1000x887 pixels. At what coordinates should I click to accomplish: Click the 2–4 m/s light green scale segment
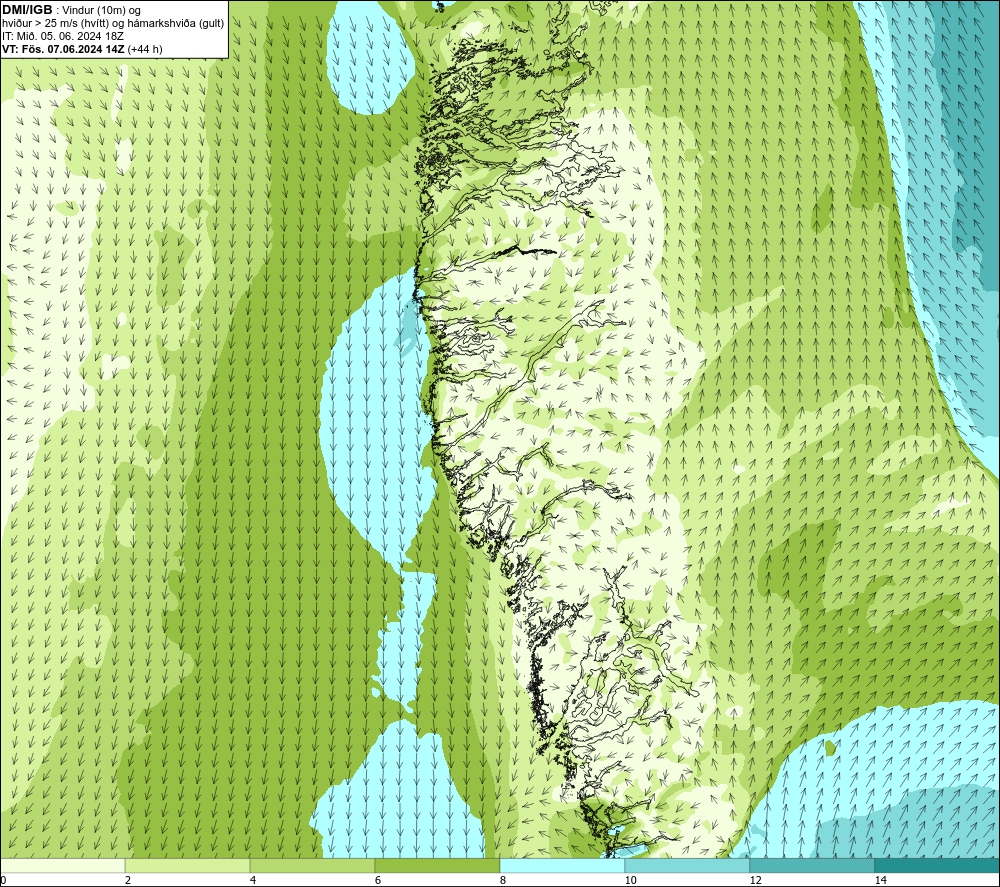tap(188, 865)
